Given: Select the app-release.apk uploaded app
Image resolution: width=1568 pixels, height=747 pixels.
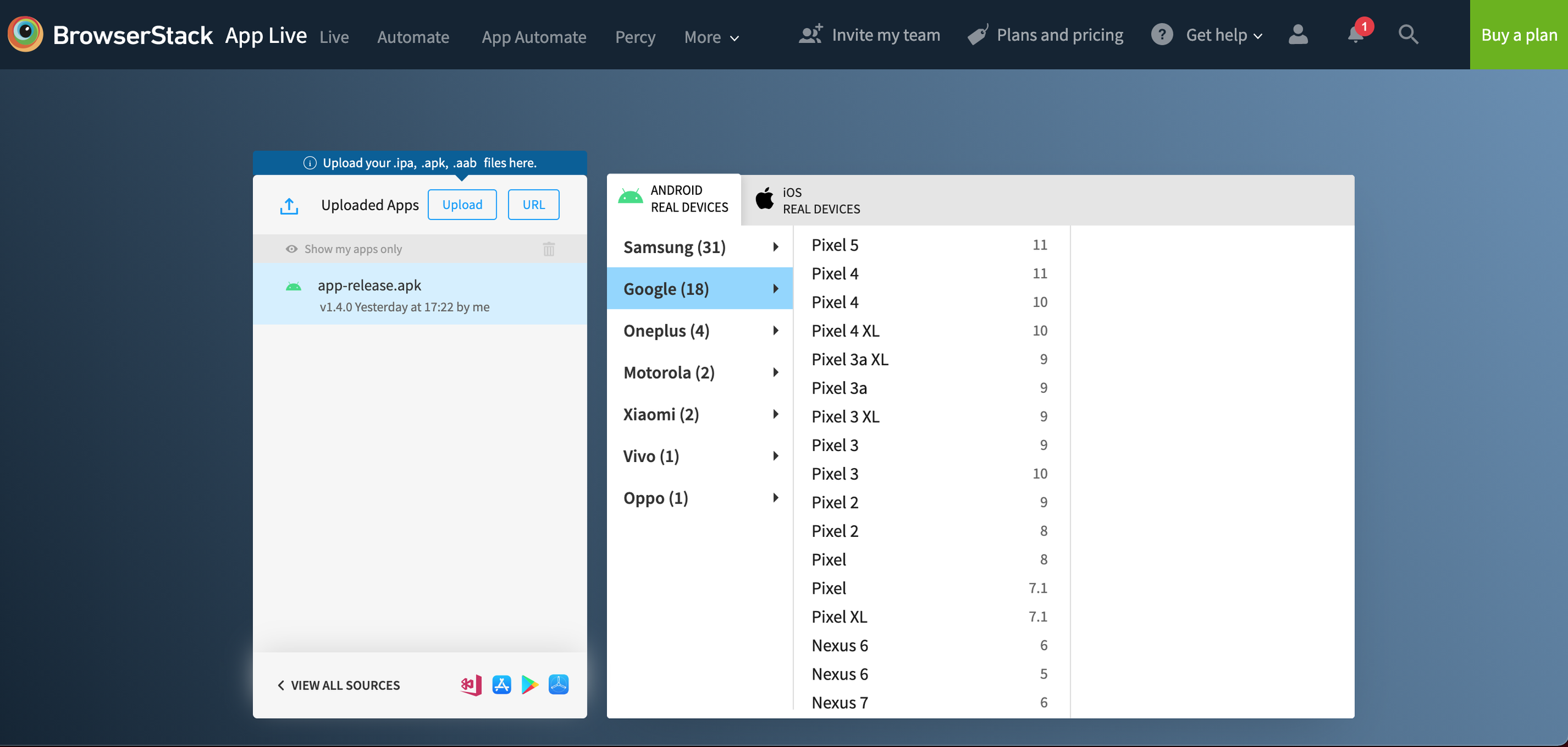Looking at the screenshot, I should click(x=420, y=294).
